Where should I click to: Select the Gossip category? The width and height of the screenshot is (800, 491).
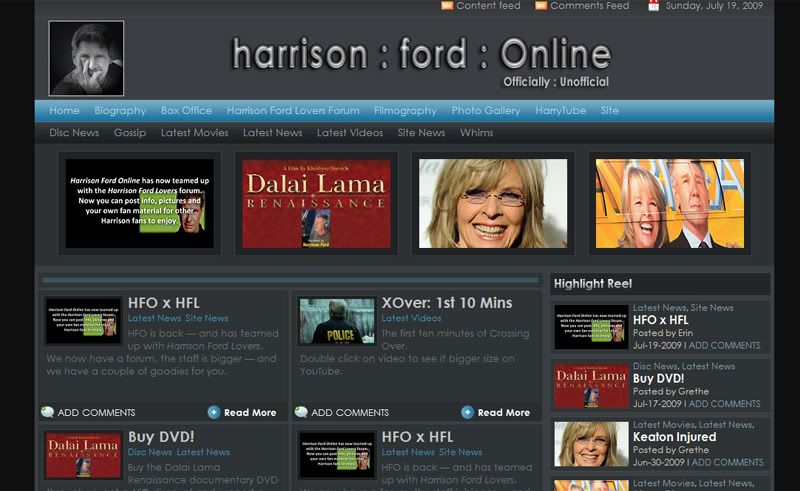(x=130, y=133)
